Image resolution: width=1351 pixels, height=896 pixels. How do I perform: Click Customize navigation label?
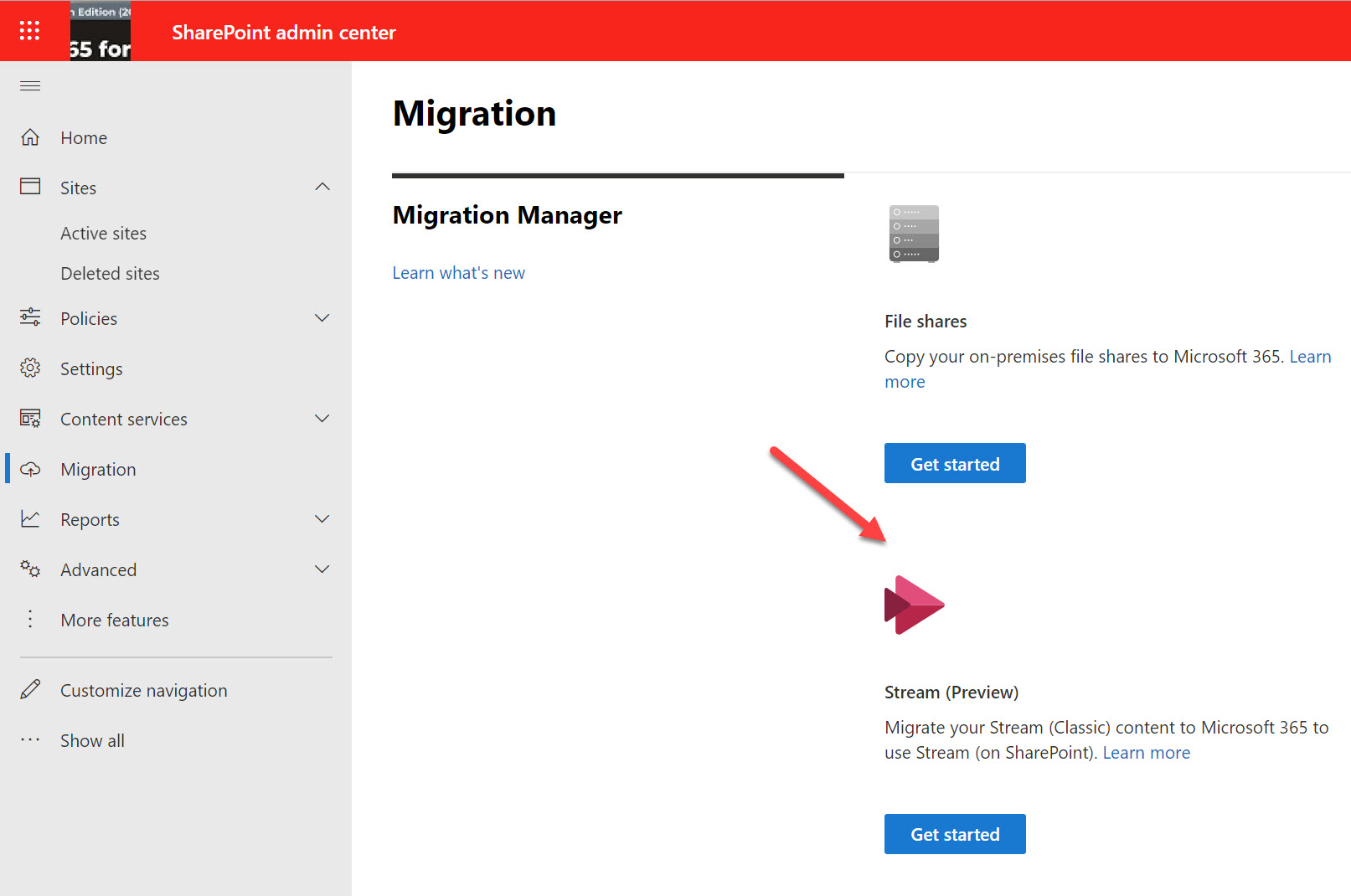pos(144,691)
